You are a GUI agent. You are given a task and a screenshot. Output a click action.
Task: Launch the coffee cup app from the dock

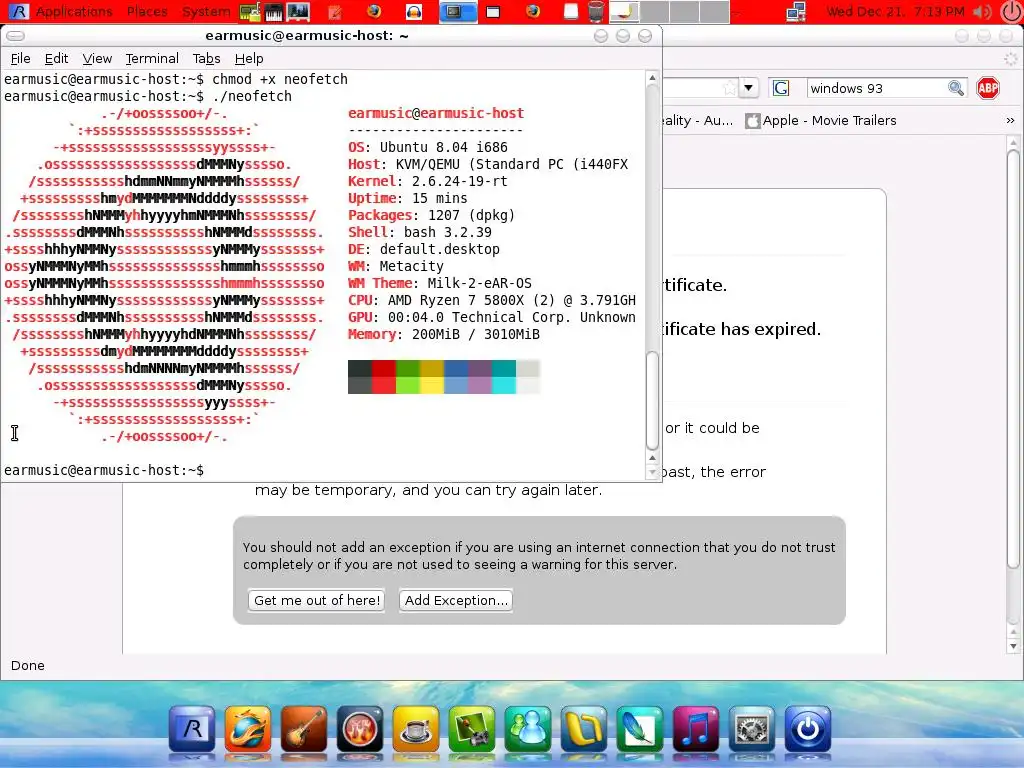tap(415, 729)
